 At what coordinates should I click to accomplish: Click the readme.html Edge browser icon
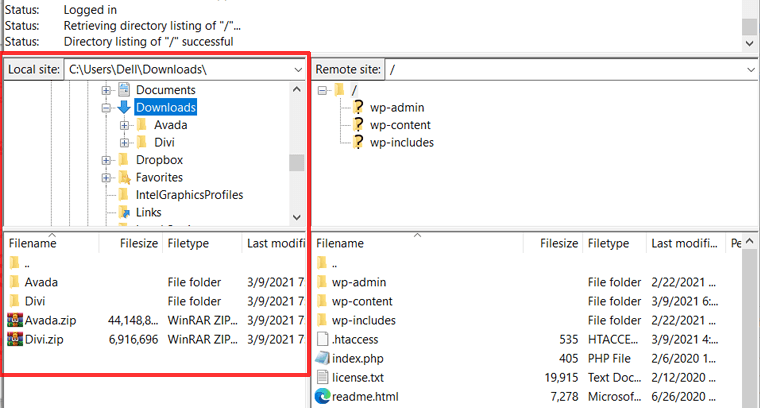click(x=322, y=396)
